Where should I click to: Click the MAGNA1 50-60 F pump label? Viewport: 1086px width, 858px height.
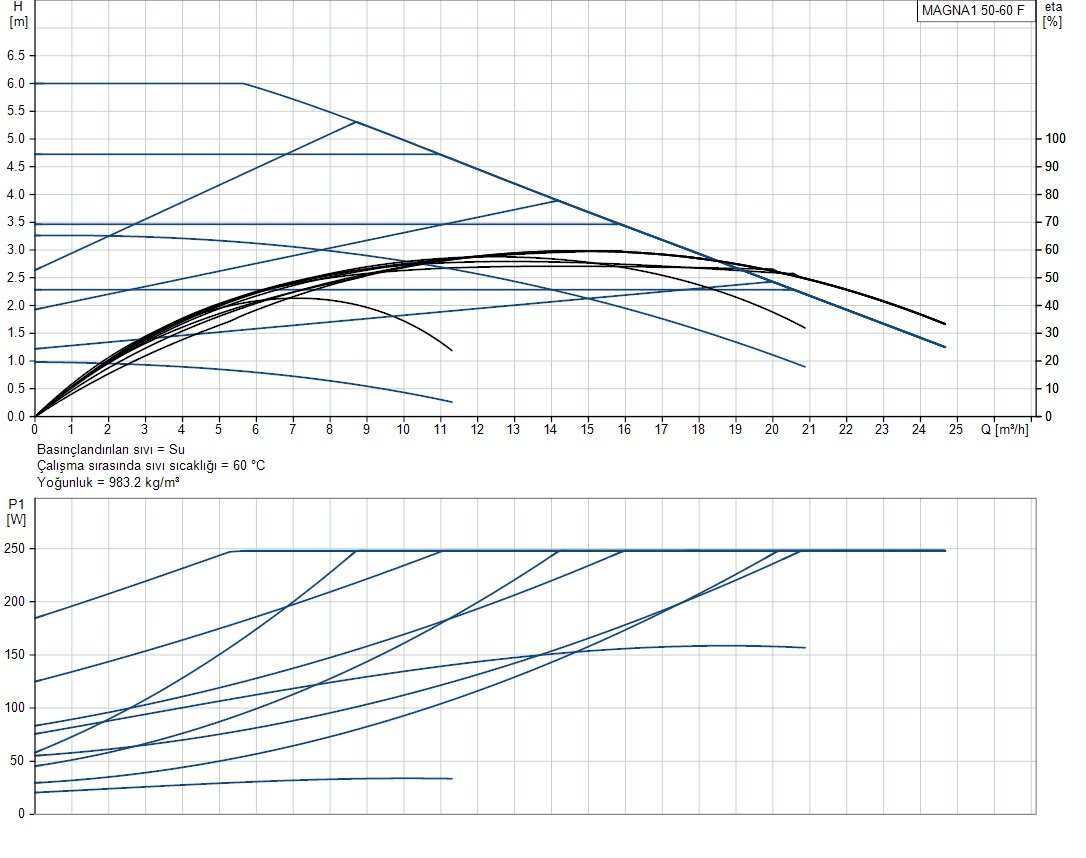pyautogui.click(x=975, y=10)
